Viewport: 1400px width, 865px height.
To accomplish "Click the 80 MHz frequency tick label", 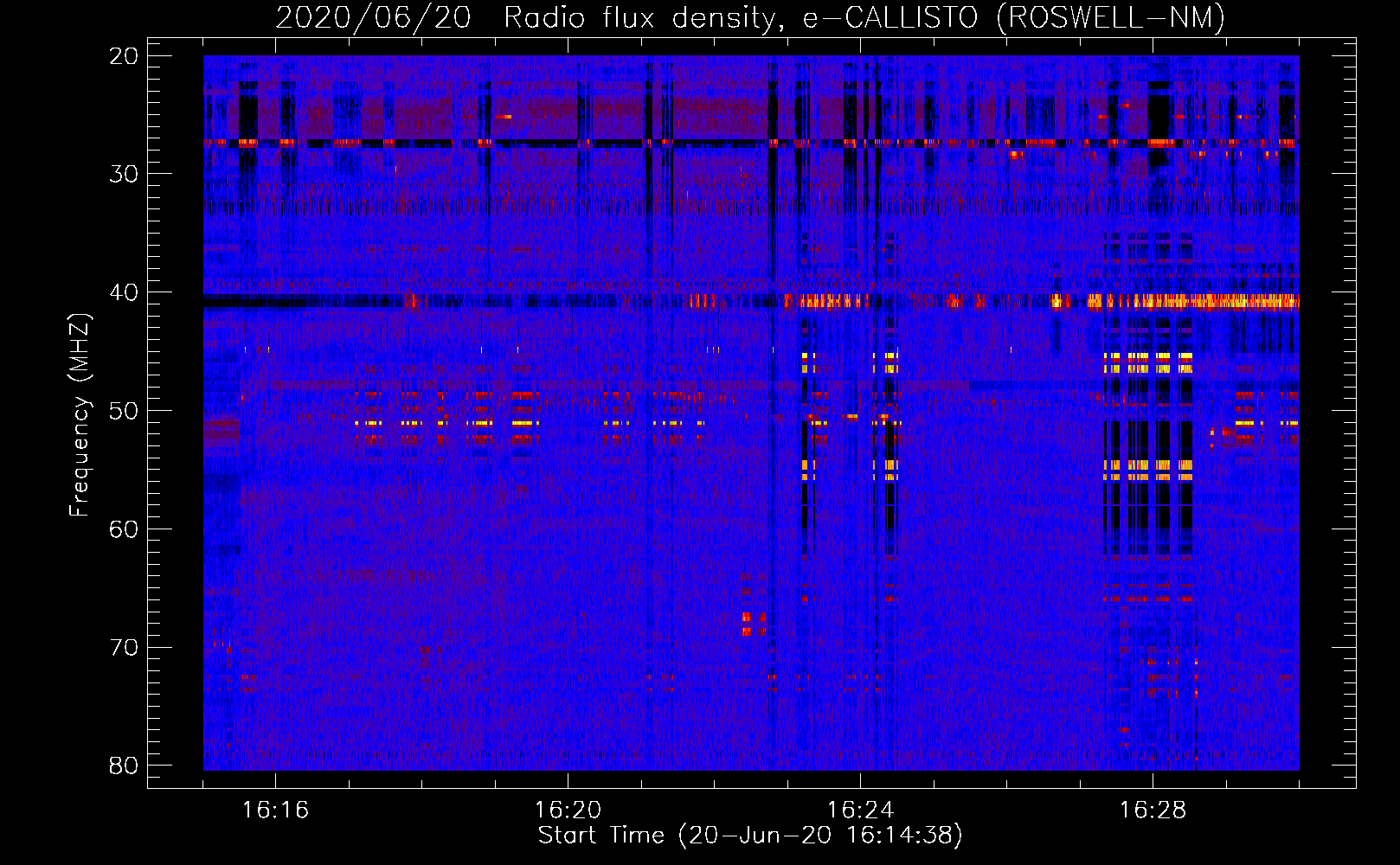I will pyautogui.click(x=124, y=766).
